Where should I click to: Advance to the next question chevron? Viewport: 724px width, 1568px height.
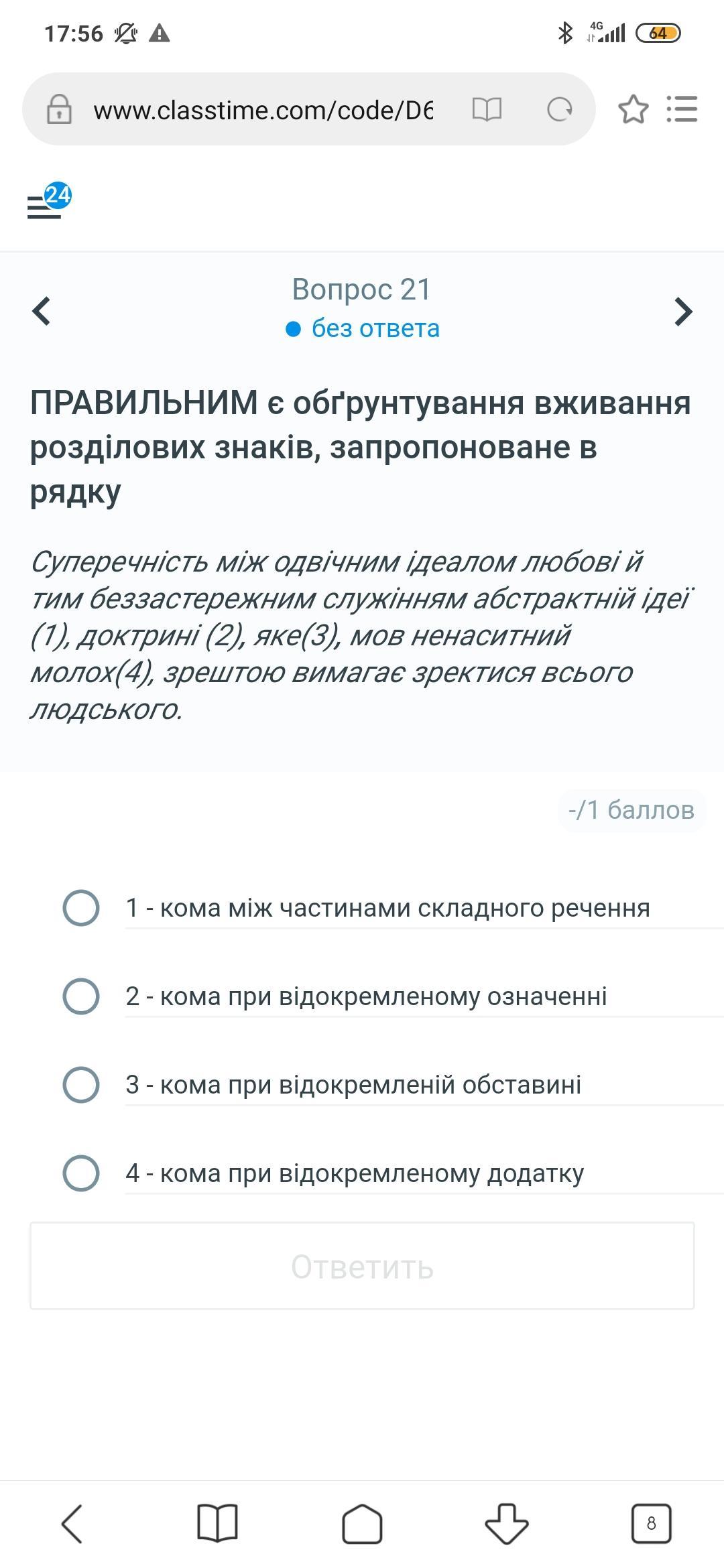[x=683, y=311]
